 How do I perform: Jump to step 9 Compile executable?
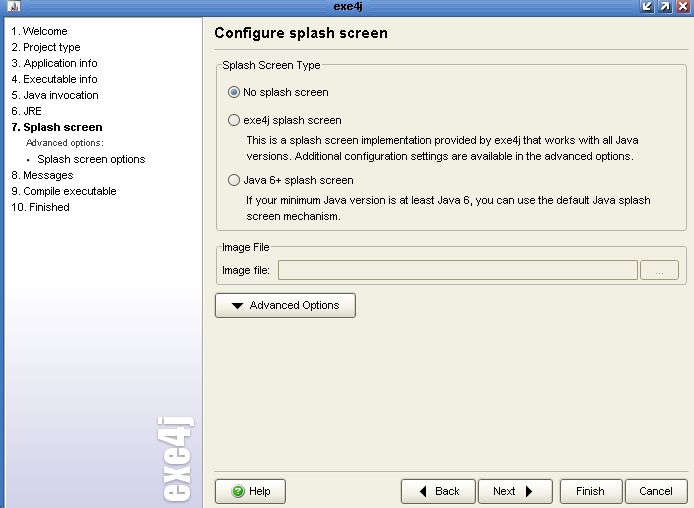coord(64,191)
